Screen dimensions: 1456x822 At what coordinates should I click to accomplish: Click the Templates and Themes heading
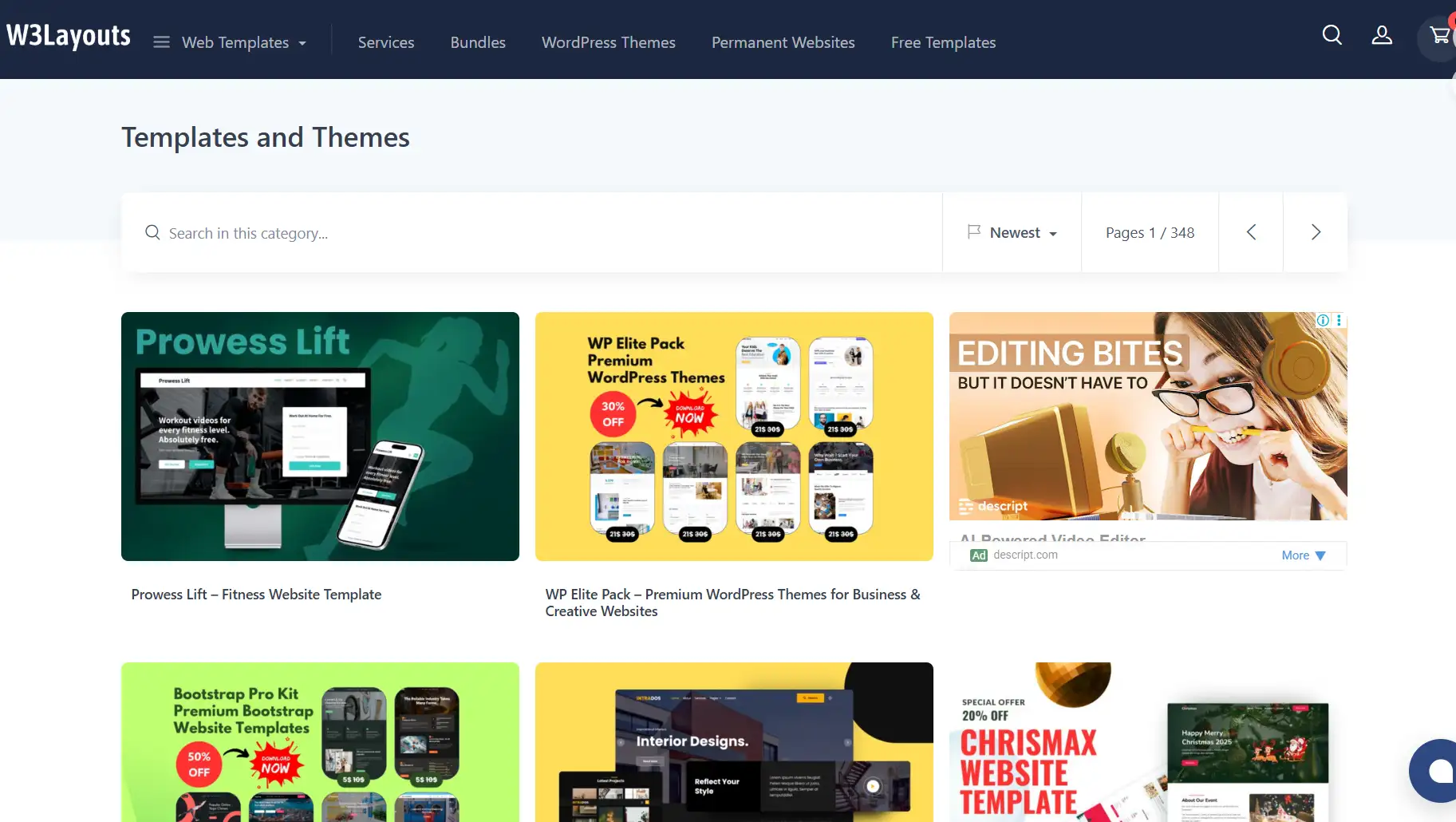(x=266, y=137)
